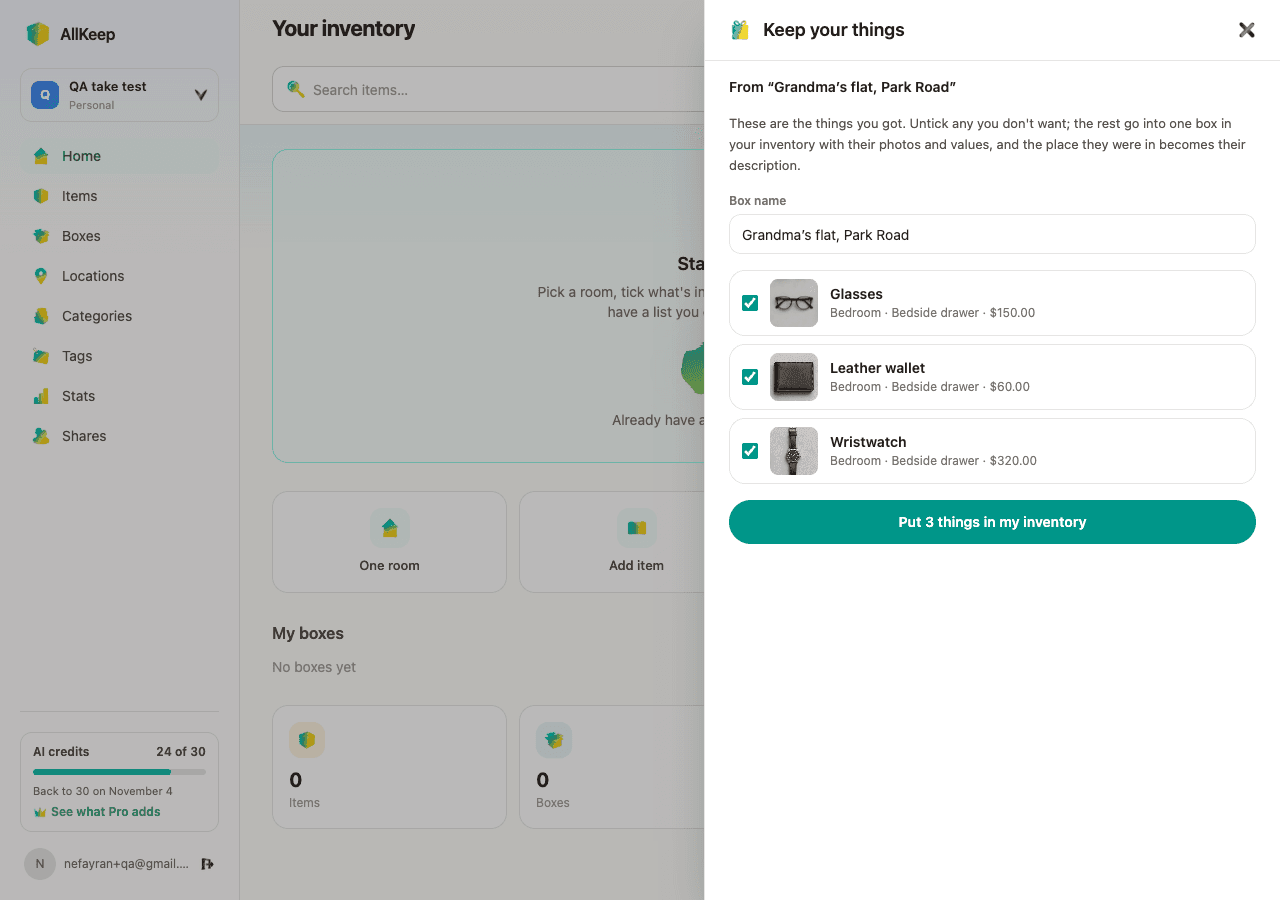Click the Glasses photo thumbnail
Viewport: 1280px width, 900px height.
point(794,303)
